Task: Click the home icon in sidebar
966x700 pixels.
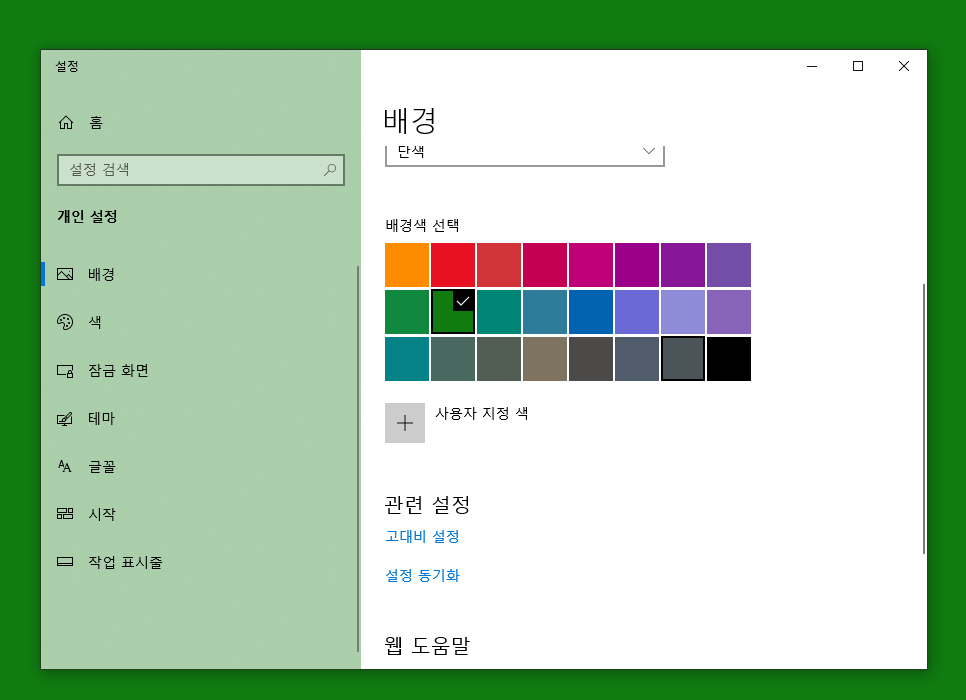Action: coord(66,123)
